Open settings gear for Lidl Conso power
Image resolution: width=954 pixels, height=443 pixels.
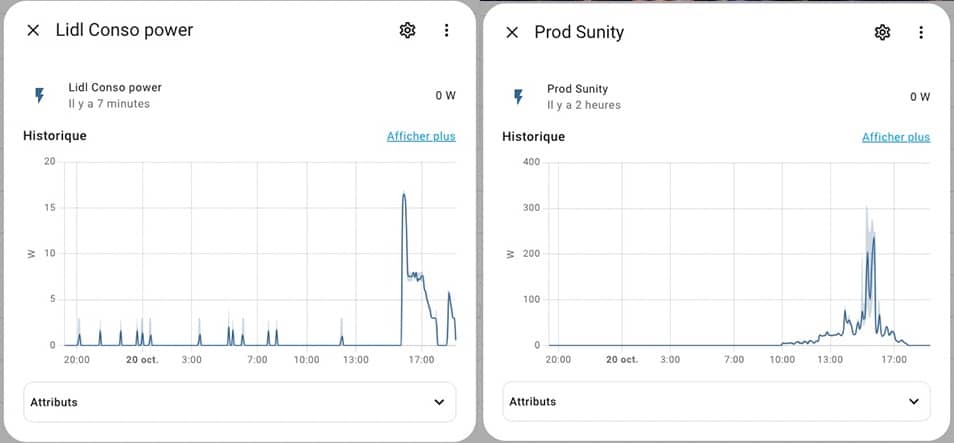point(407,30)
